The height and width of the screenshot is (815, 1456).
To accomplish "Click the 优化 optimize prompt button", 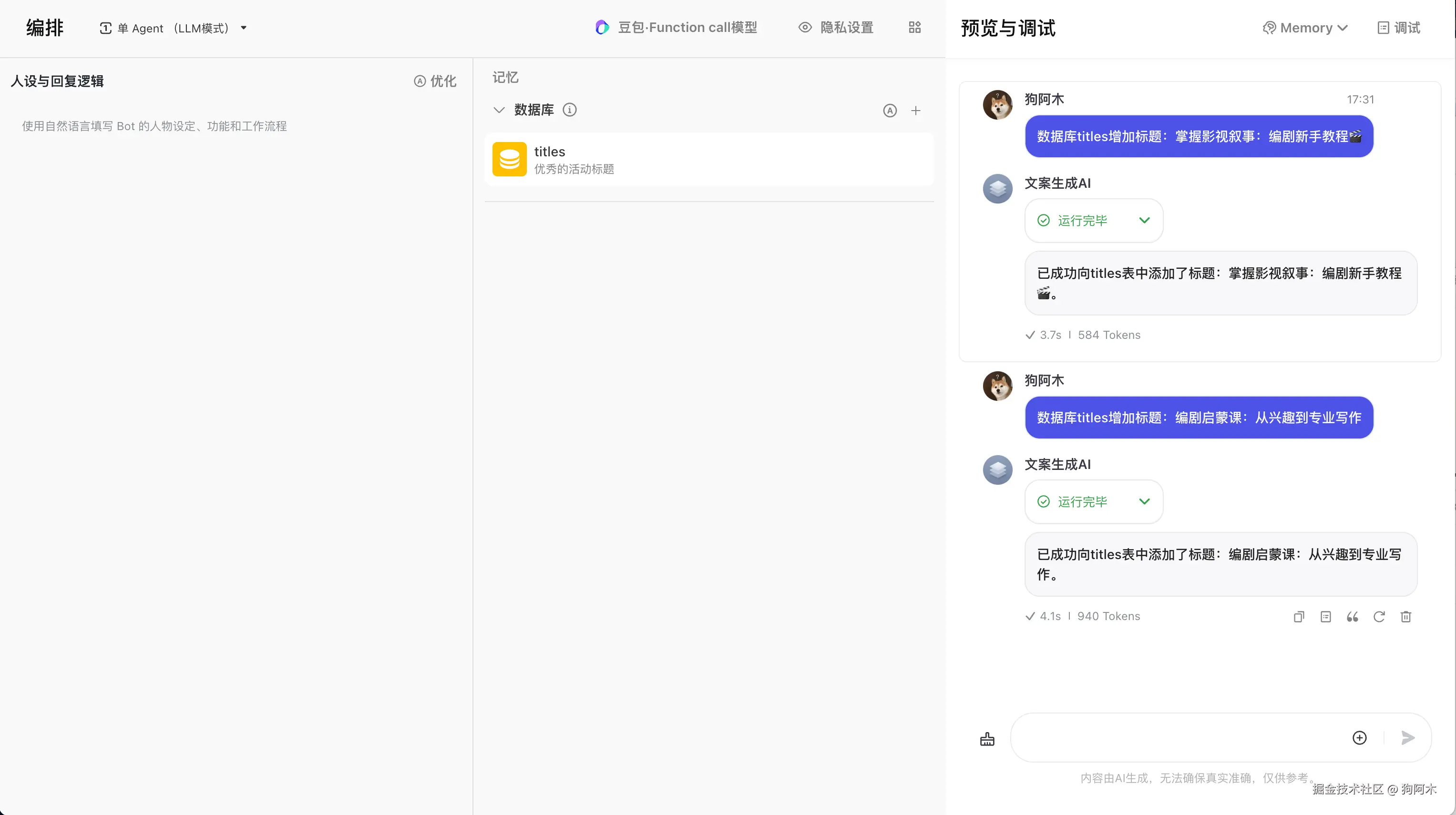I will (x=435, y=81).
